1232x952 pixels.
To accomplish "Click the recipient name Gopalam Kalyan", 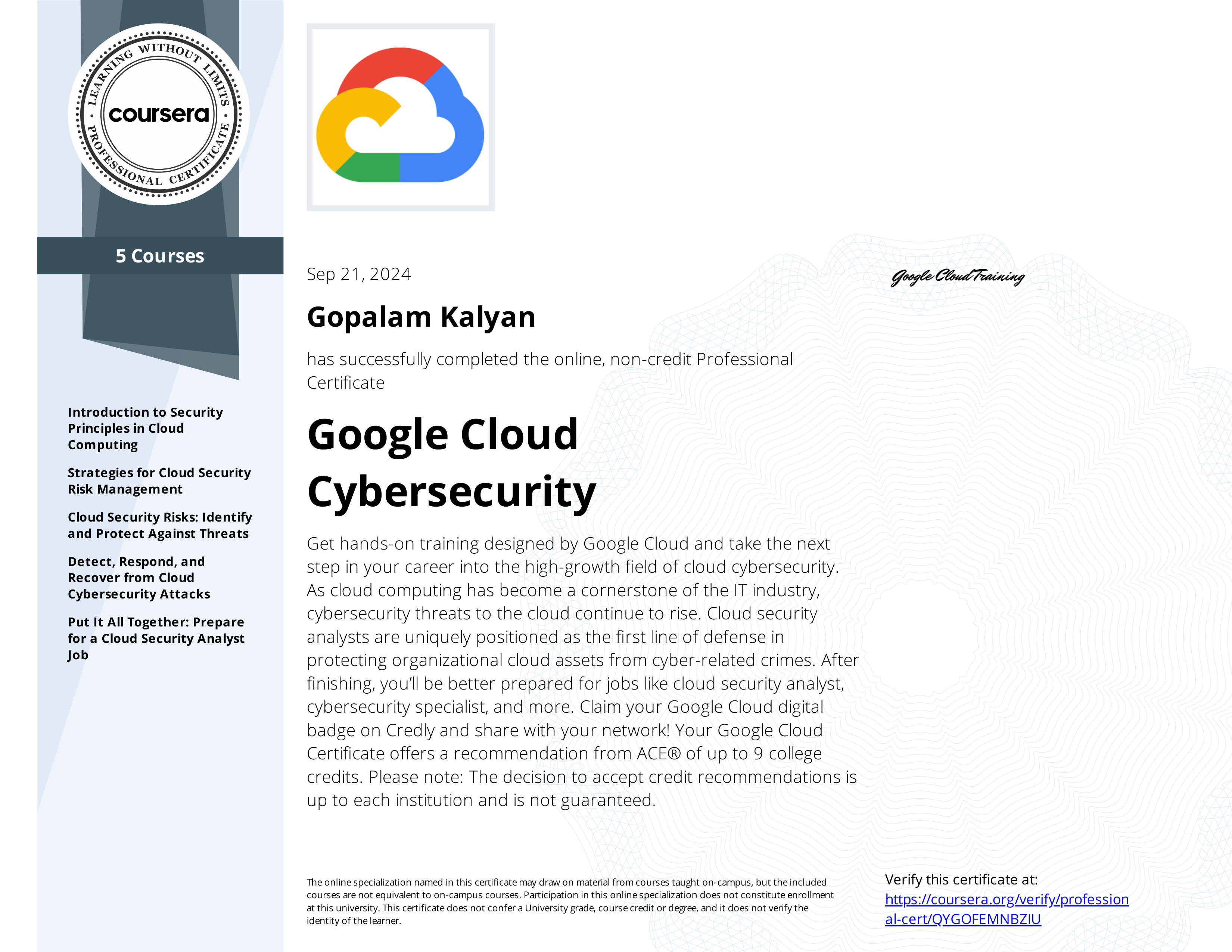I will pyautogui.click(x=421, y=317).
